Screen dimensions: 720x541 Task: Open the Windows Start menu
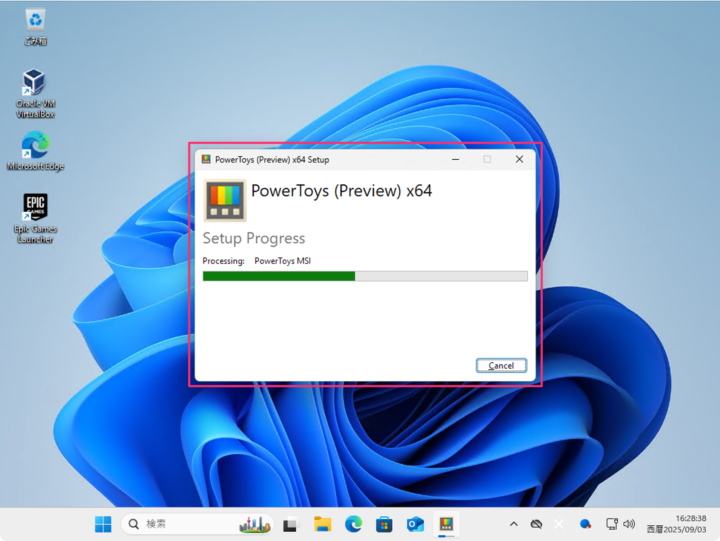pos(103,524)
